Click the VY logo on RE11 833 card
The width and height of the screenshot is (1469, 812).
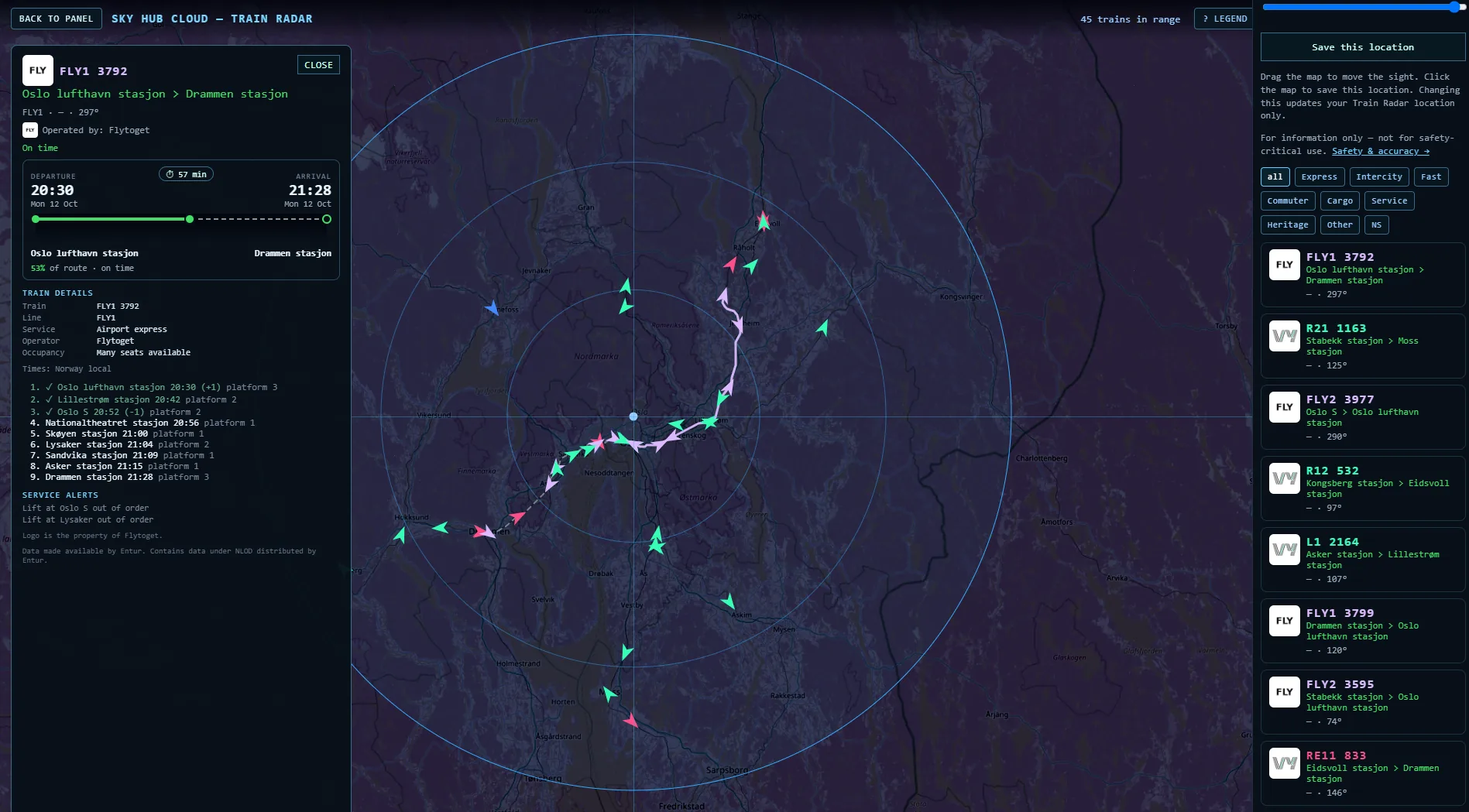pyautogui.click(x=1284, y=763)
